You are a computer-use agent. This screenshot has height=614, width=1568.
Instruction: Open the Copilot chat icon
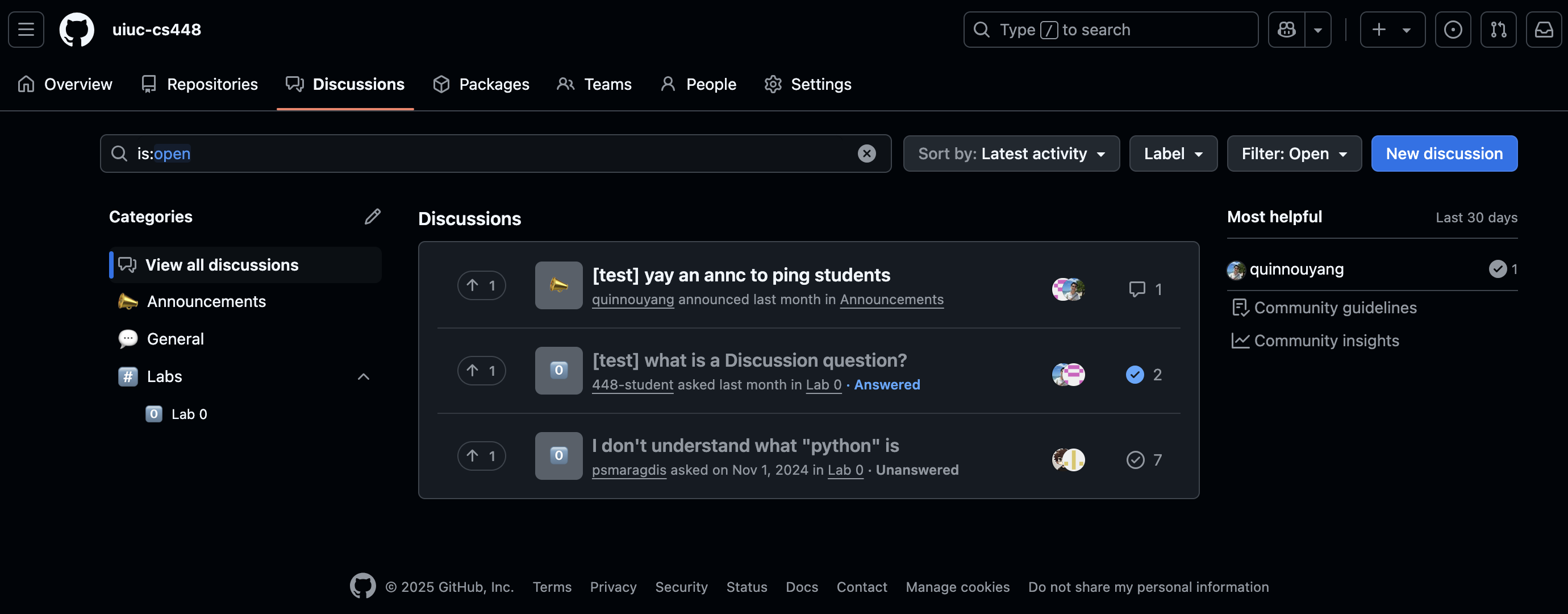(x=1287, y=29)
